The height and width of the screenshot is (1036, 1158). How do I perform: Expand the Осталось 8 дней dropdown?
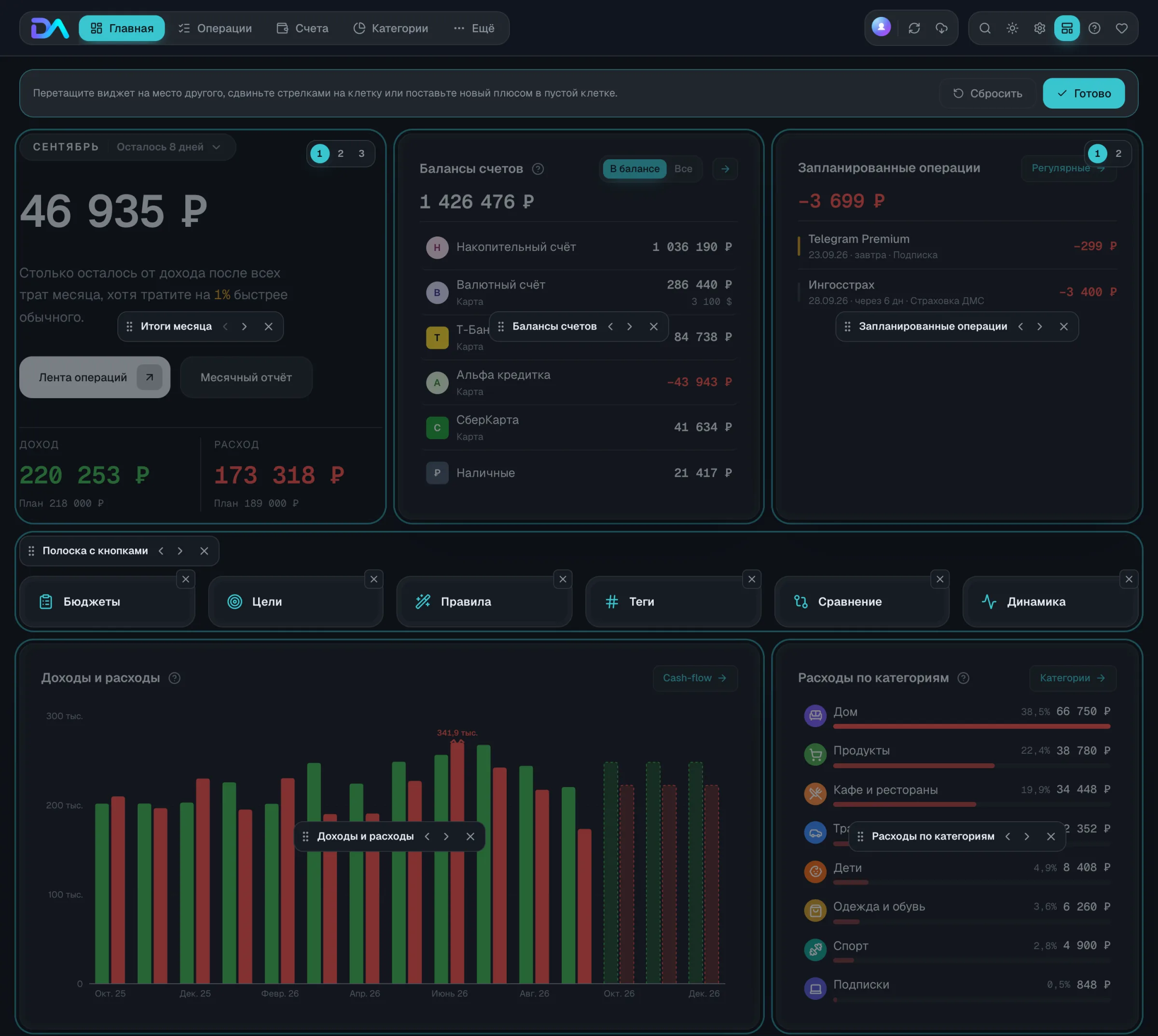pos(168,147)
